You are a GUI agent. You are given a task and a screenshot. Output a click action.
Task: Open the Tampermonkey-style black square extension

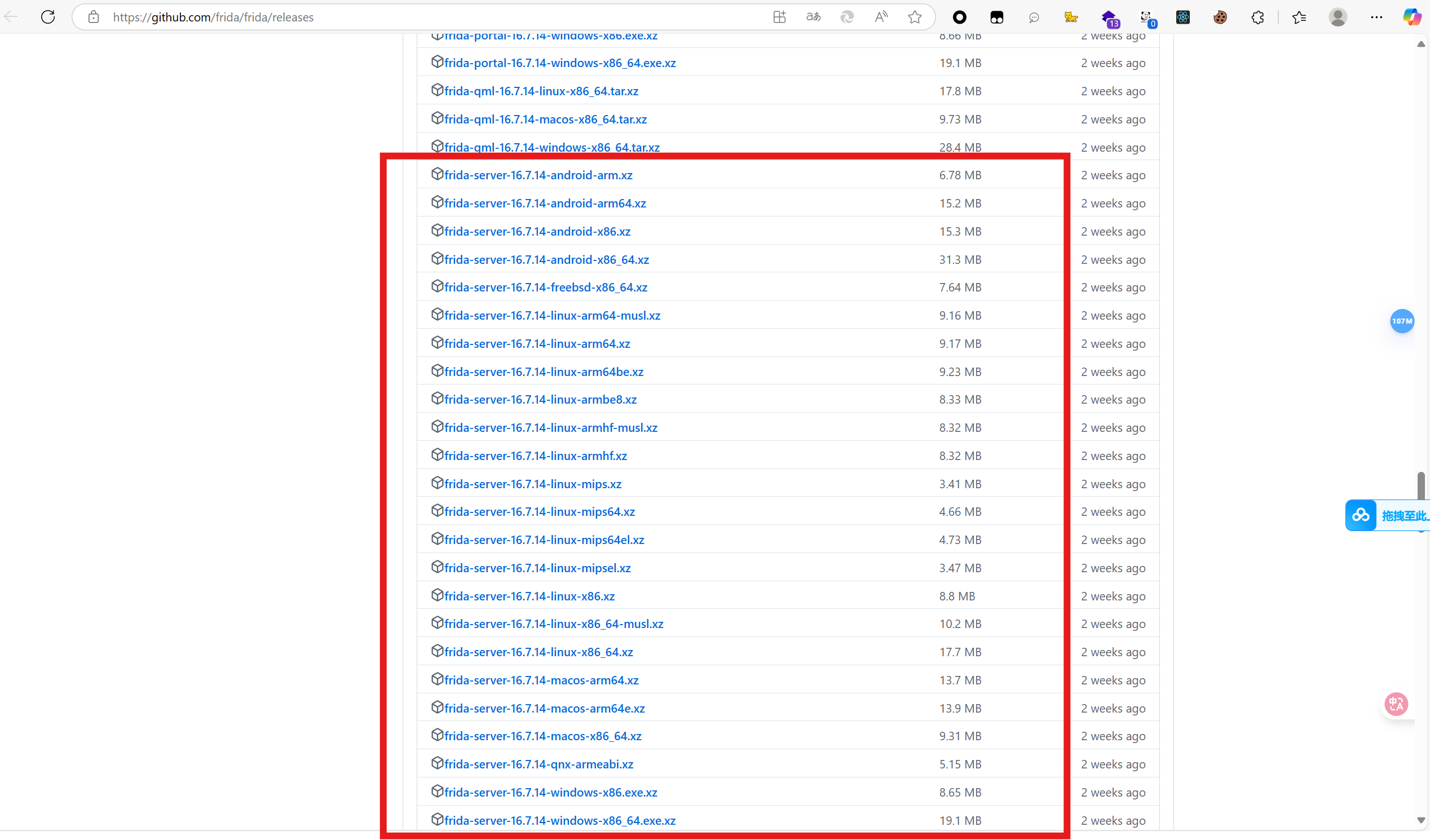point(997,17)
